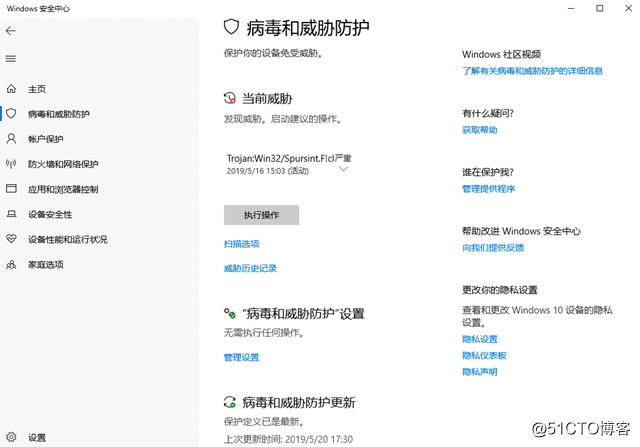Click the 获取帮助 link

click(x=480, y=130)
